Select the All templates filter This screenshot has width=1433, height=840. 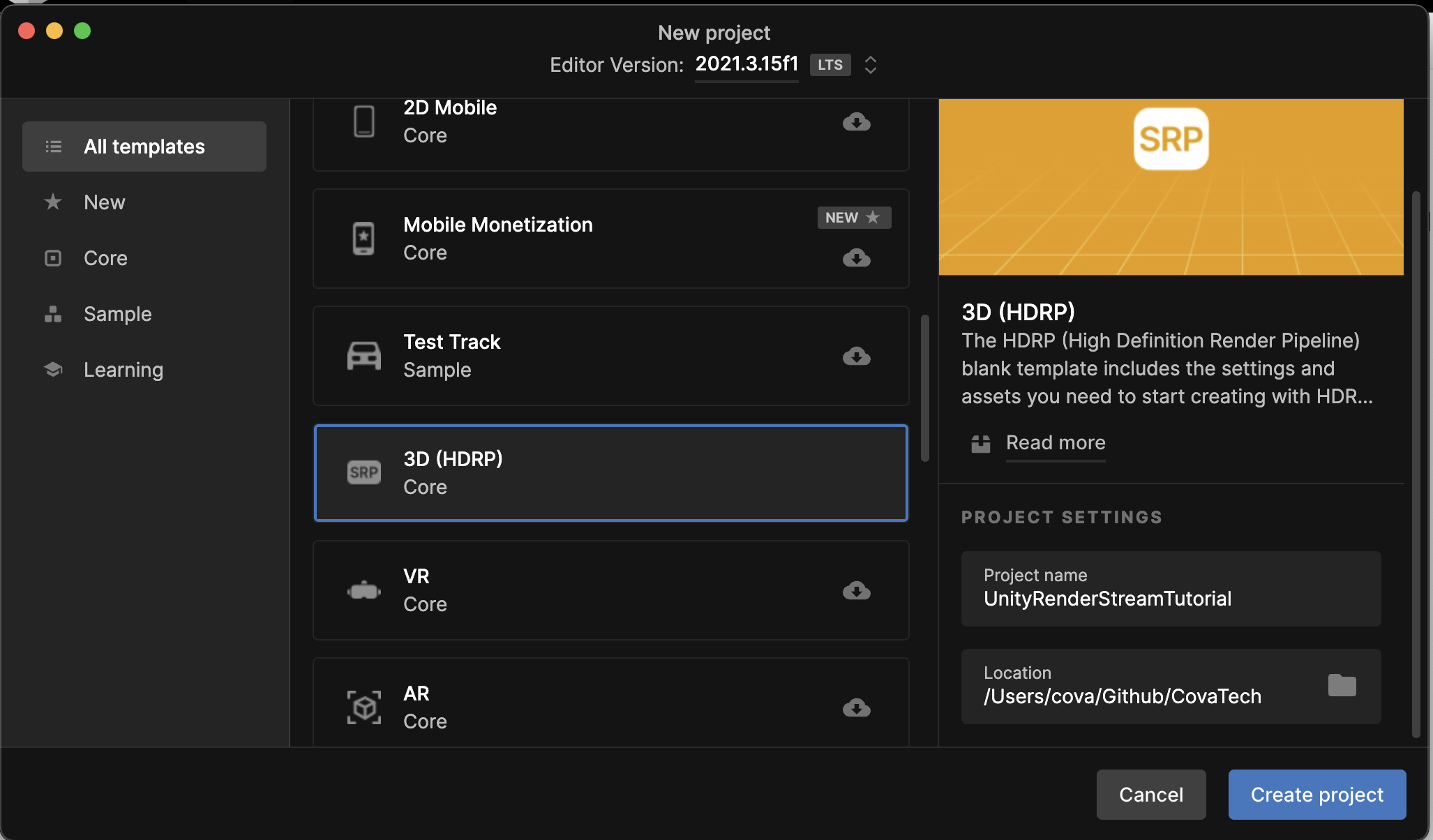point(144,147)
